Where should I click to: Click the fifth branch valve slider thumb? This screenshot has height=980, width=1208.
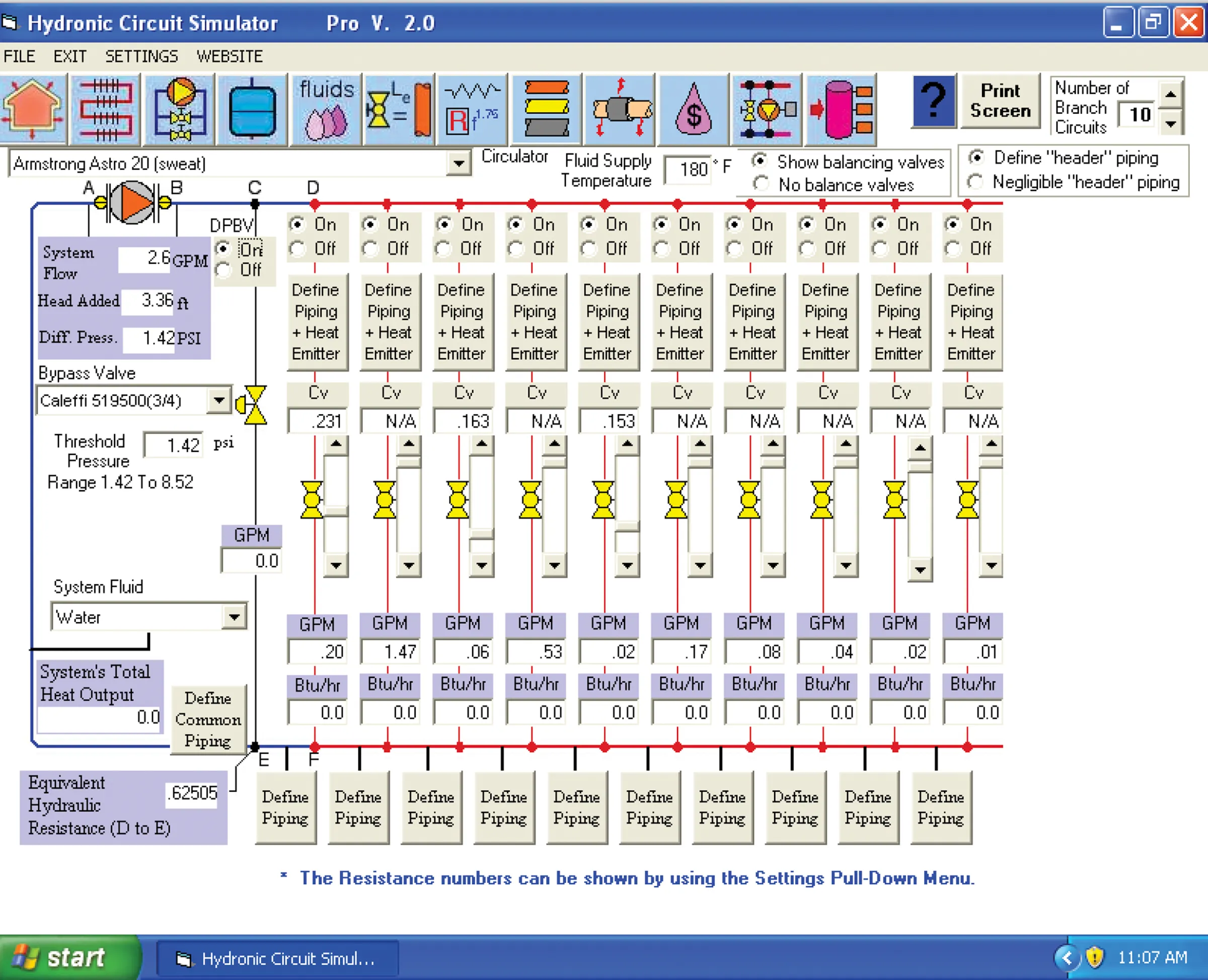pyautogui.click(x=628, y=527)
